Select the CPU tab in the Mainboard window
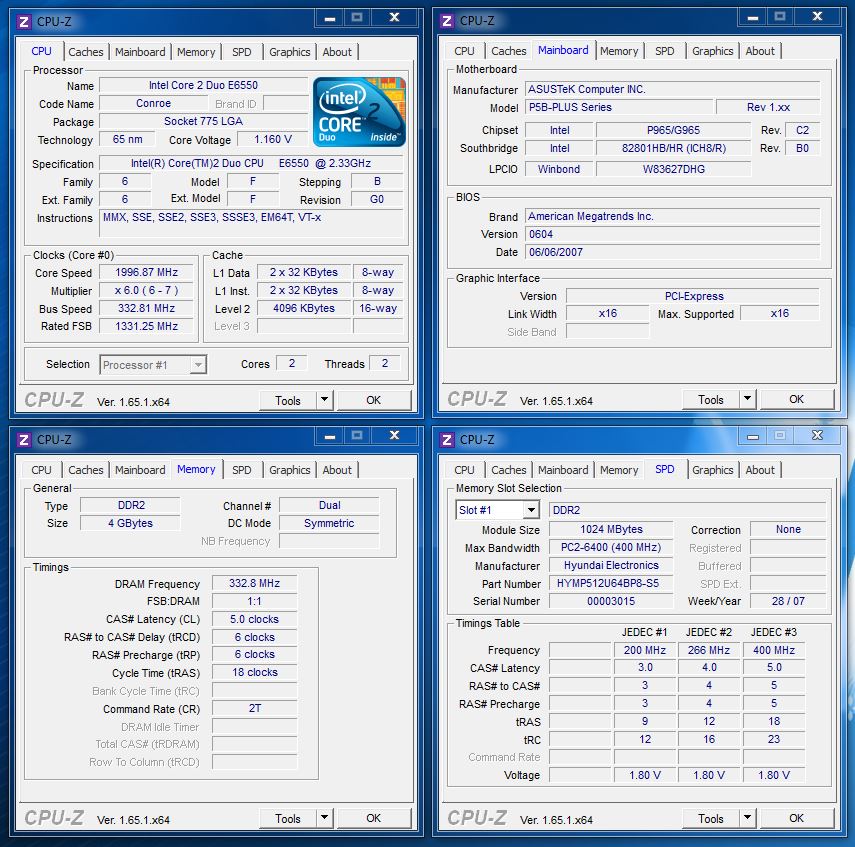The width and height of the screenshot is (855, 847). point(465,51)
